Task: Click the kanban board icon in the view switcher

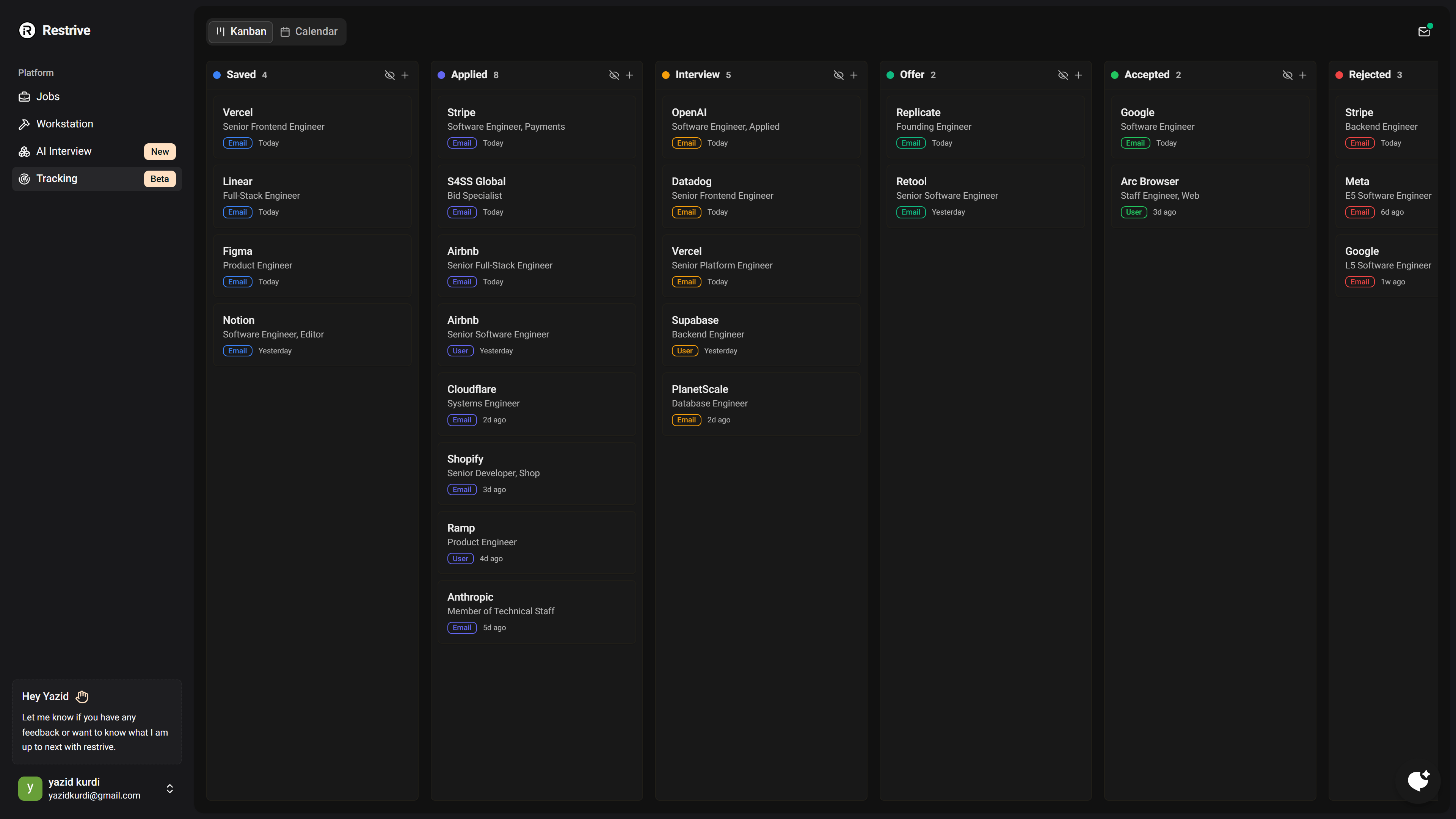Action: point(220,31)
